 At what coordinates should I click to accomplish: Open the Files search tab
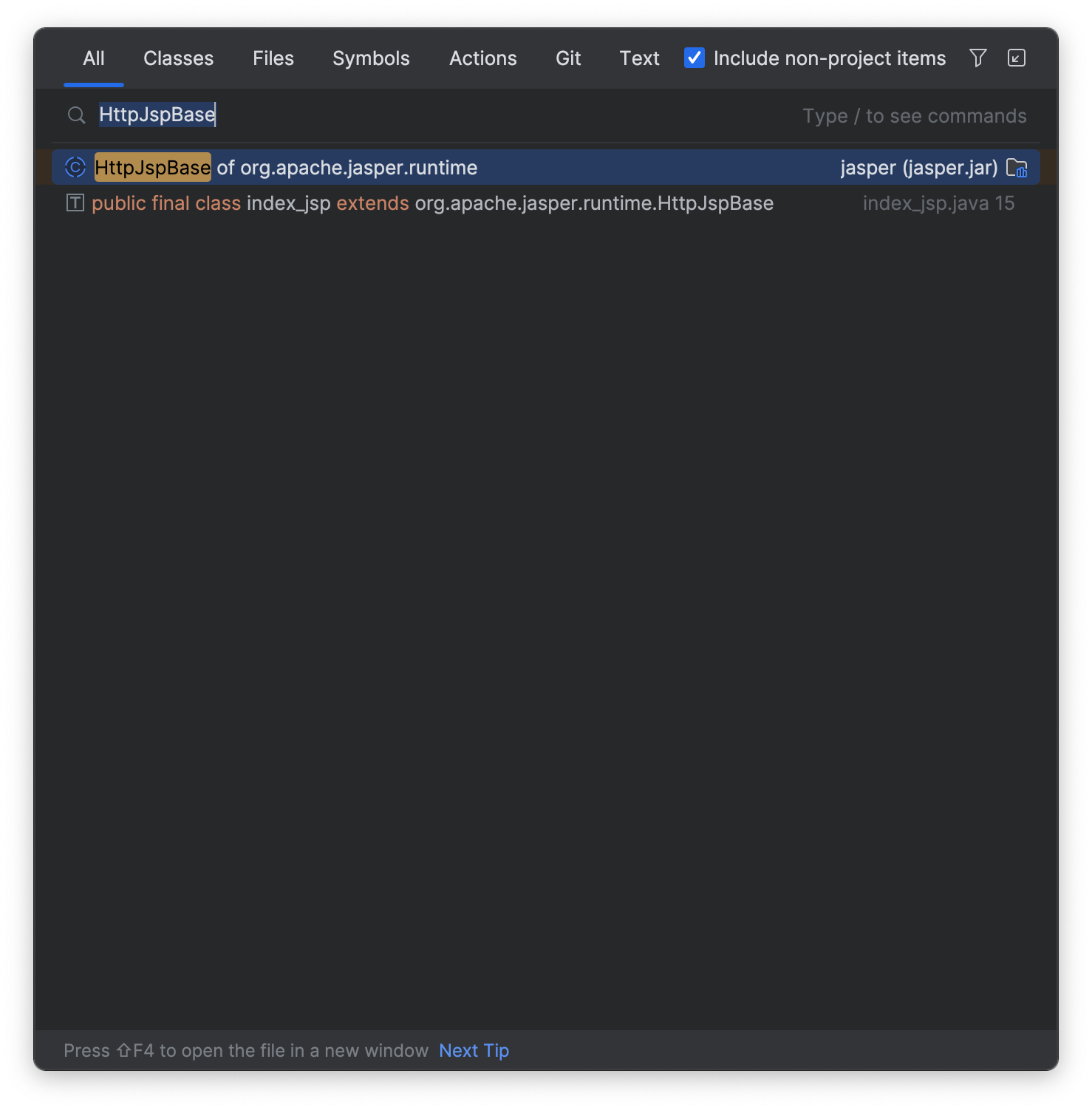click(273, 58)
